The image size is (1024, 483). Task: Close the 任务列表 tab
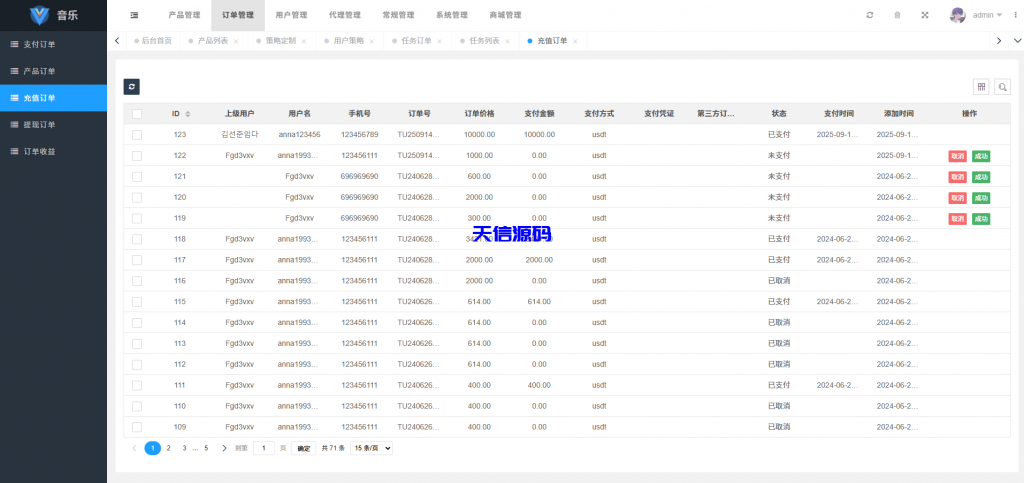(x=507, y=41)
